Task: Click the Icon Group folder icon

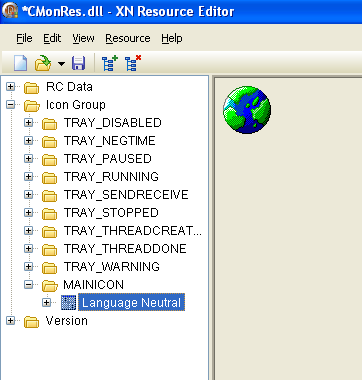Action: 32,106
